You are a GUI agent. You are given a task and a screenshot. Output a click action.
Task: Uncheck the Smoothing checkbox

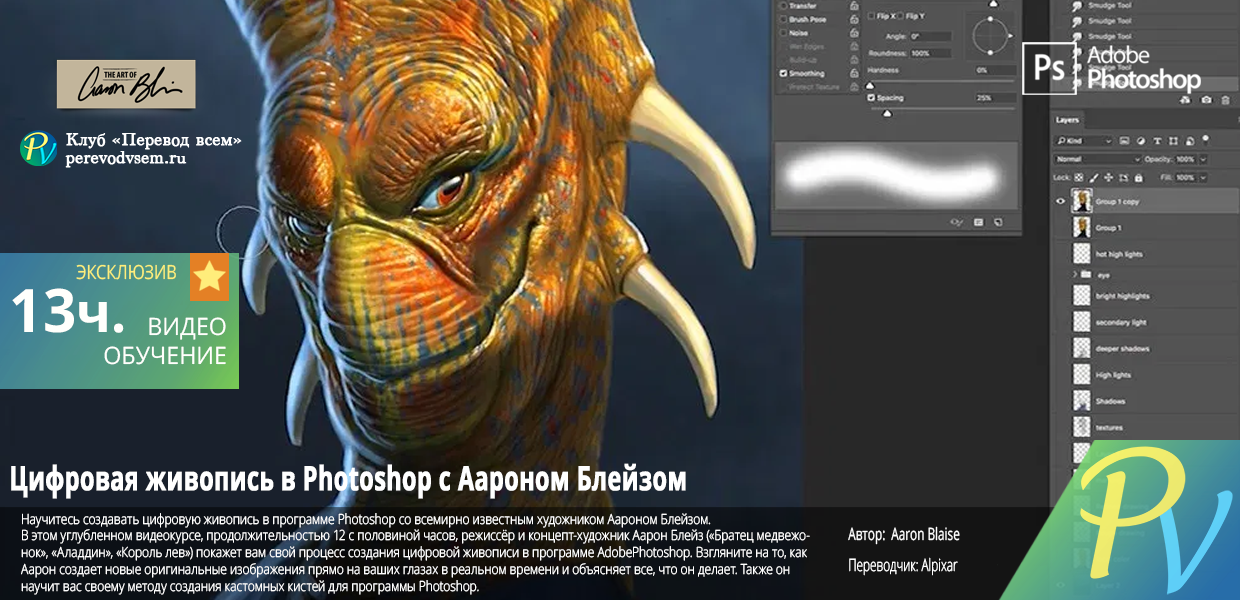pyautogui.click(x=783, y=73)
